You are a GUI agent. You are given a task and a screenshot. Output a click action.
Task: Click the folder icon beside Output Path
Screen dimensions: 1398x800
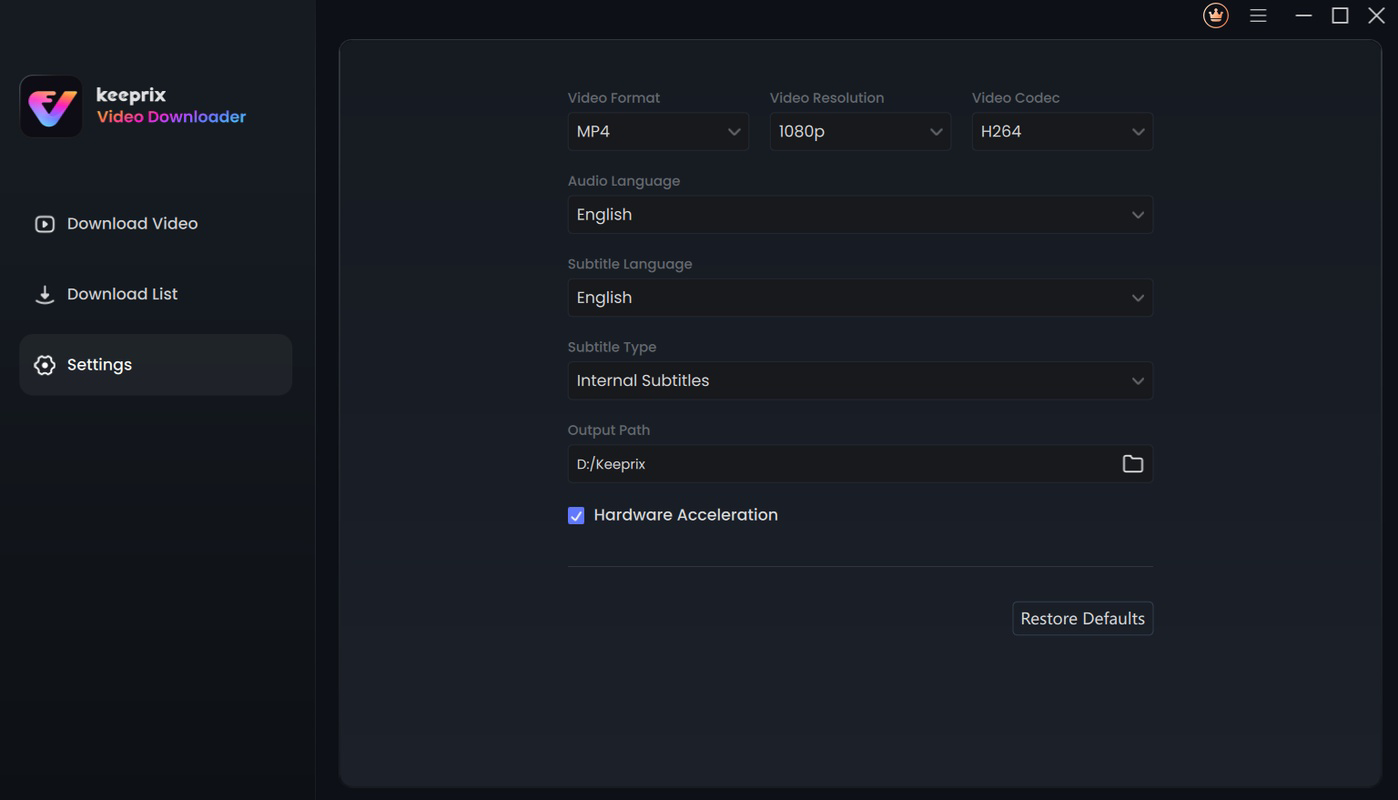coord(1133,463)
